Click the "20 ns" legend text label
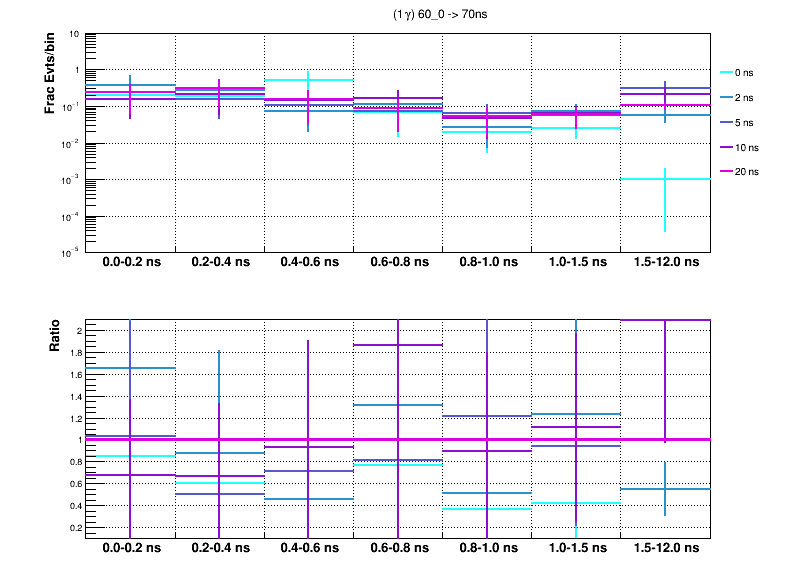The width and height of the screenshot is (796, 572). point(749,171)
